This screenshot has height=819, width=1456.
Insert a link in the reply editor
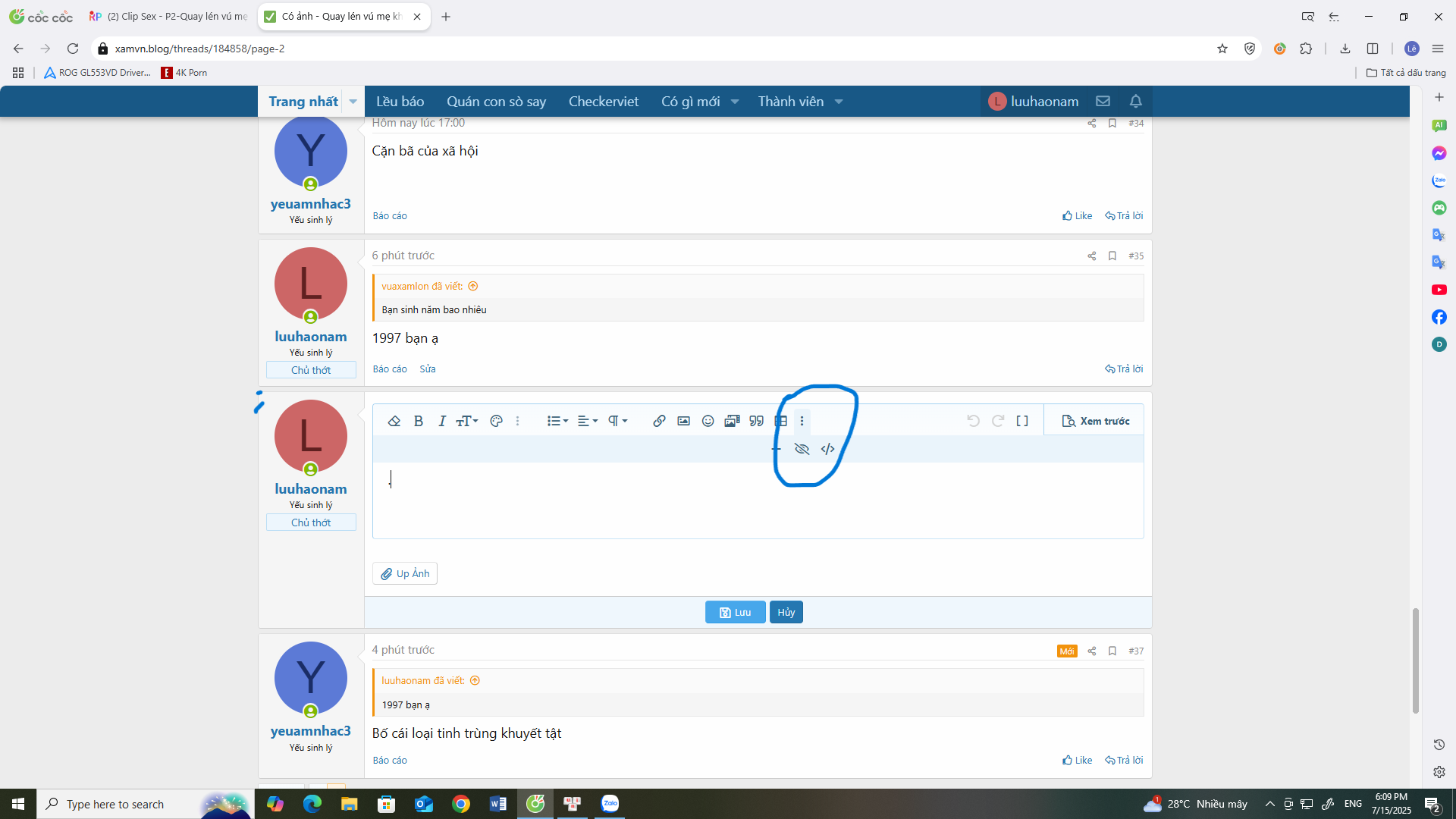pos(659,421)
